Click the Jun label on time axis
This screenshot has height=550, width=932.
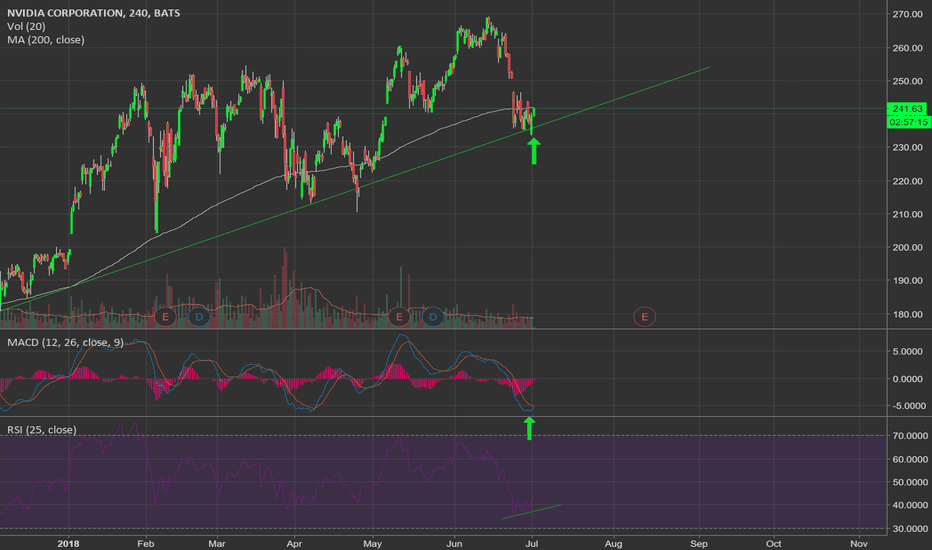[x=454, y=543]
